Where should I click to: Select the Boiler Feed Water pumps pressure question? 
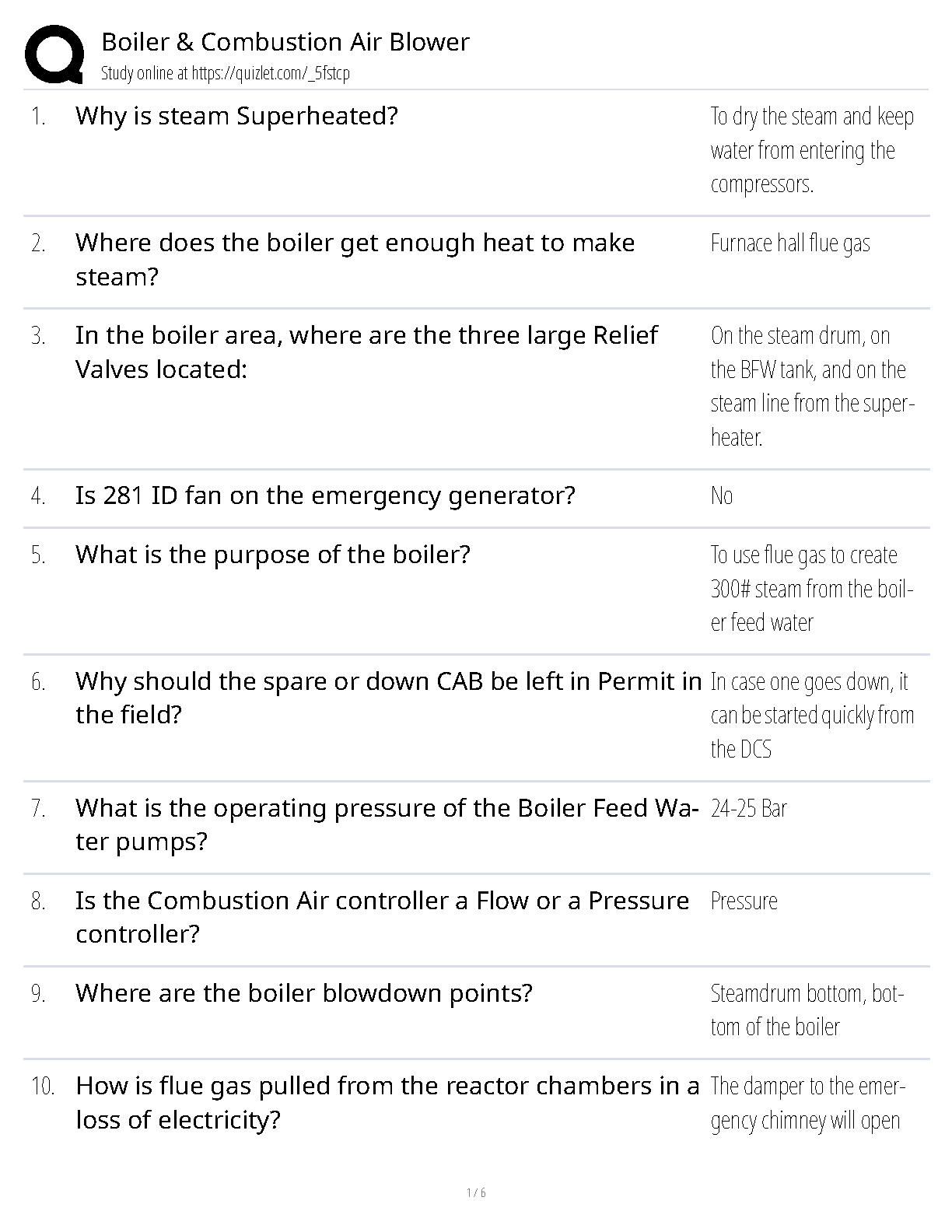382,824
